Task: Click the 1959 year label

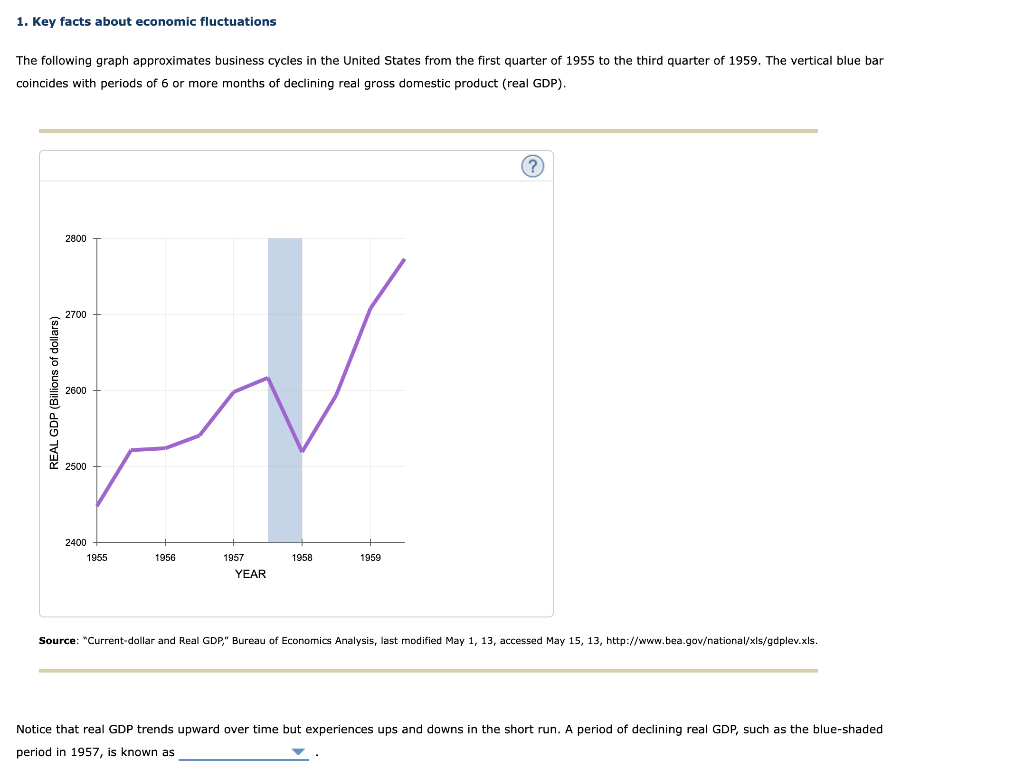Action: click(x=371, y=558)
